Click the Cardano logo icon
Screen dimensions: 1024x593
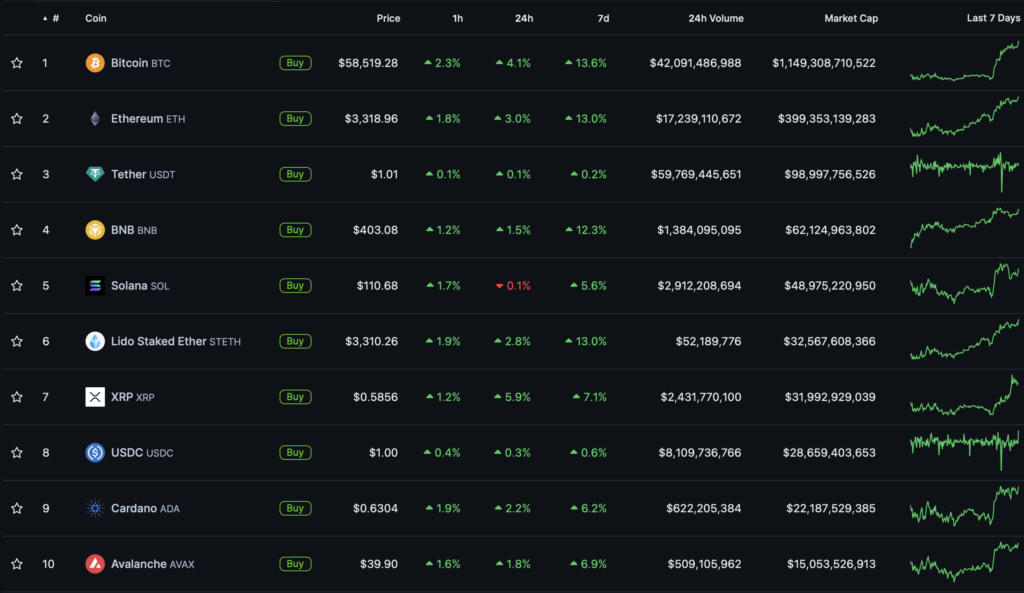pyautogui.click(x=95, y=508)
